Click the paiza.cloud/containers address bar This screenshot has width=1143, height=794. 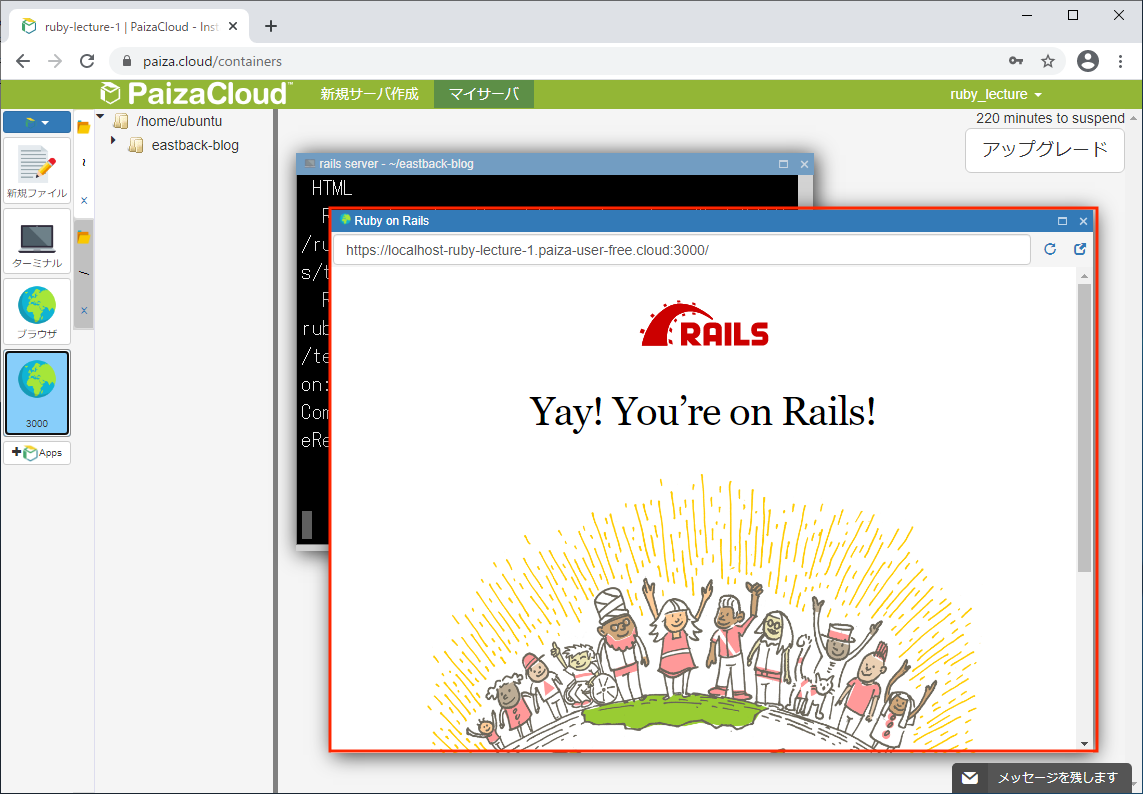(x=212, y=61)
